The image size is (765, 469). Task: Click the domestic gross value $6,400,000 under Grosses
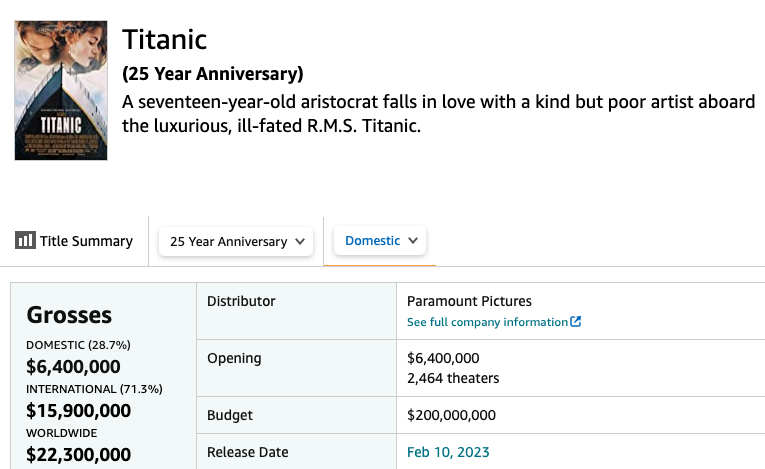(x=73, y=367)
